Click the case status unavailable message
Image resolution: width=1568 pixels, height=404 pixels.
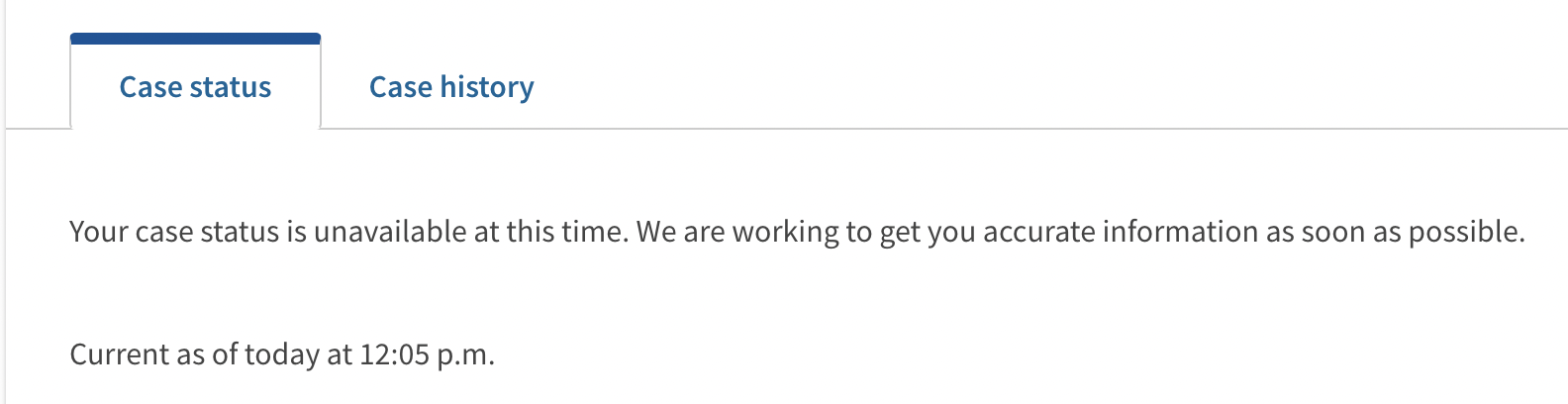pyautogui.click(x=797, y=232)
